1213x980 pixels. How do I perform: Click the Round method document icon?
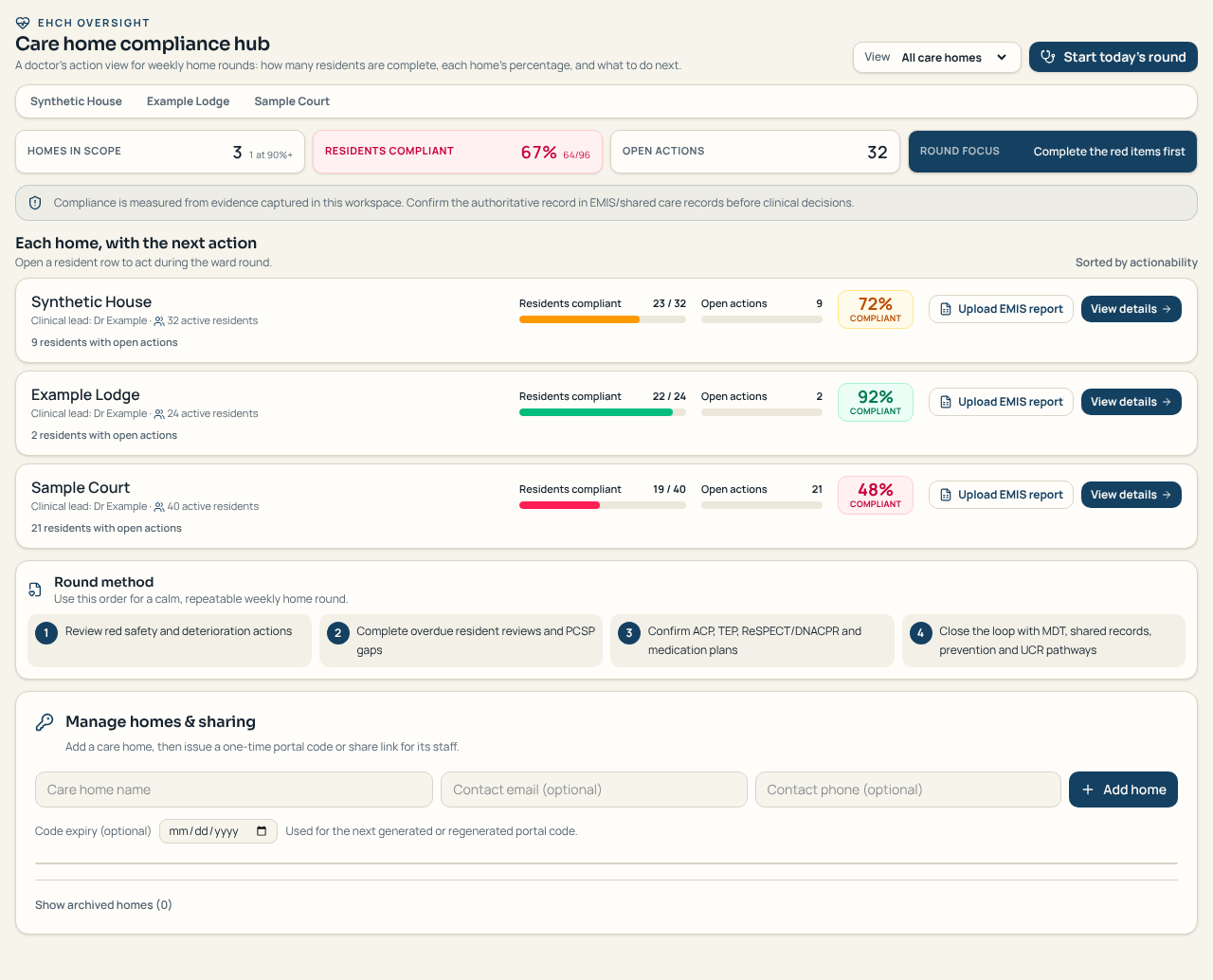(x=35, y=590)
